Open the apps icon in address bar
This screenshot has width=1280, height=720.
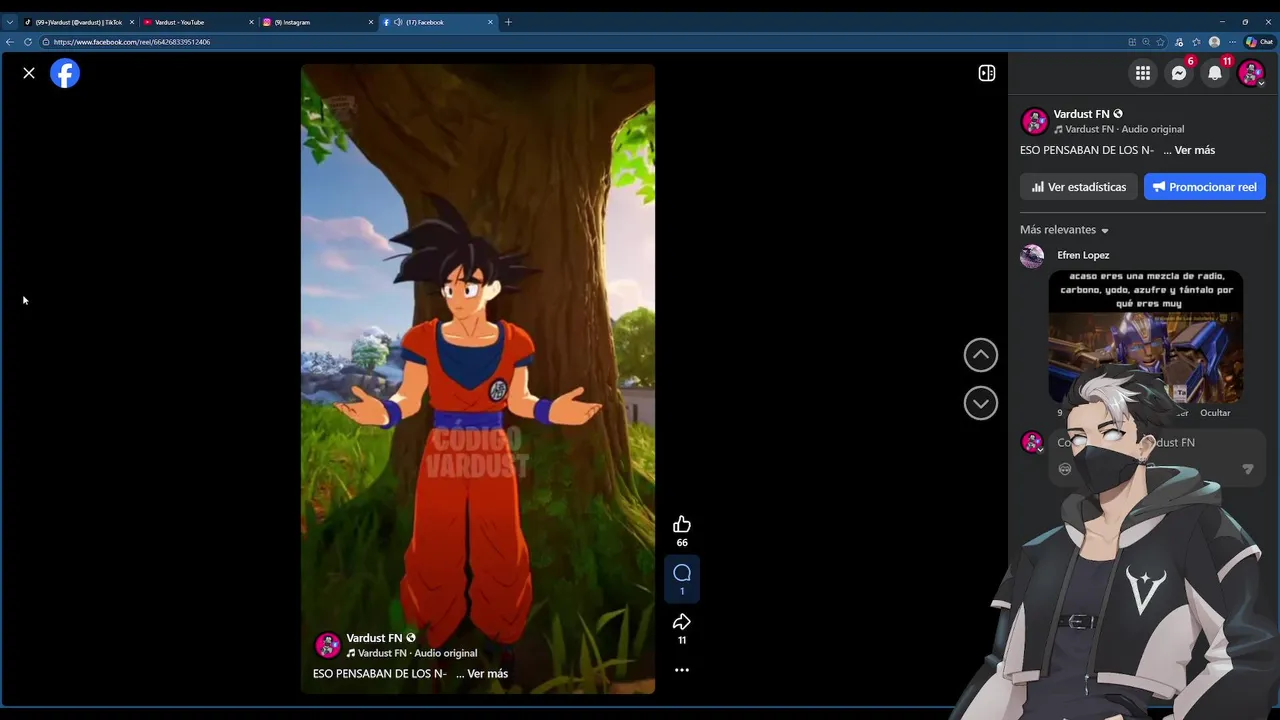(x=1132, y=42)
